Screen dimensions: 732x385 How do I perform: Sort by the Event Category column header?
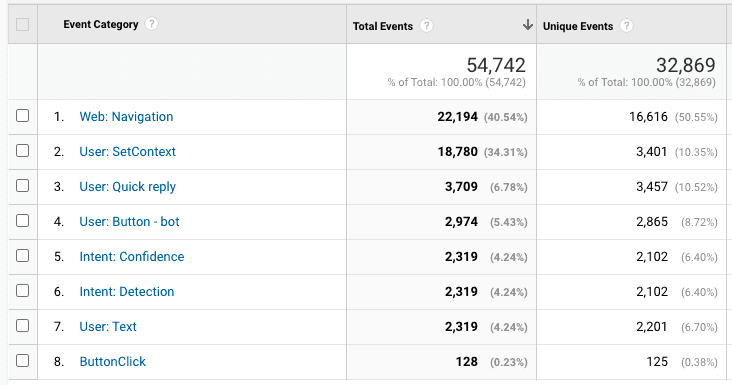click(x=101, y=24)
